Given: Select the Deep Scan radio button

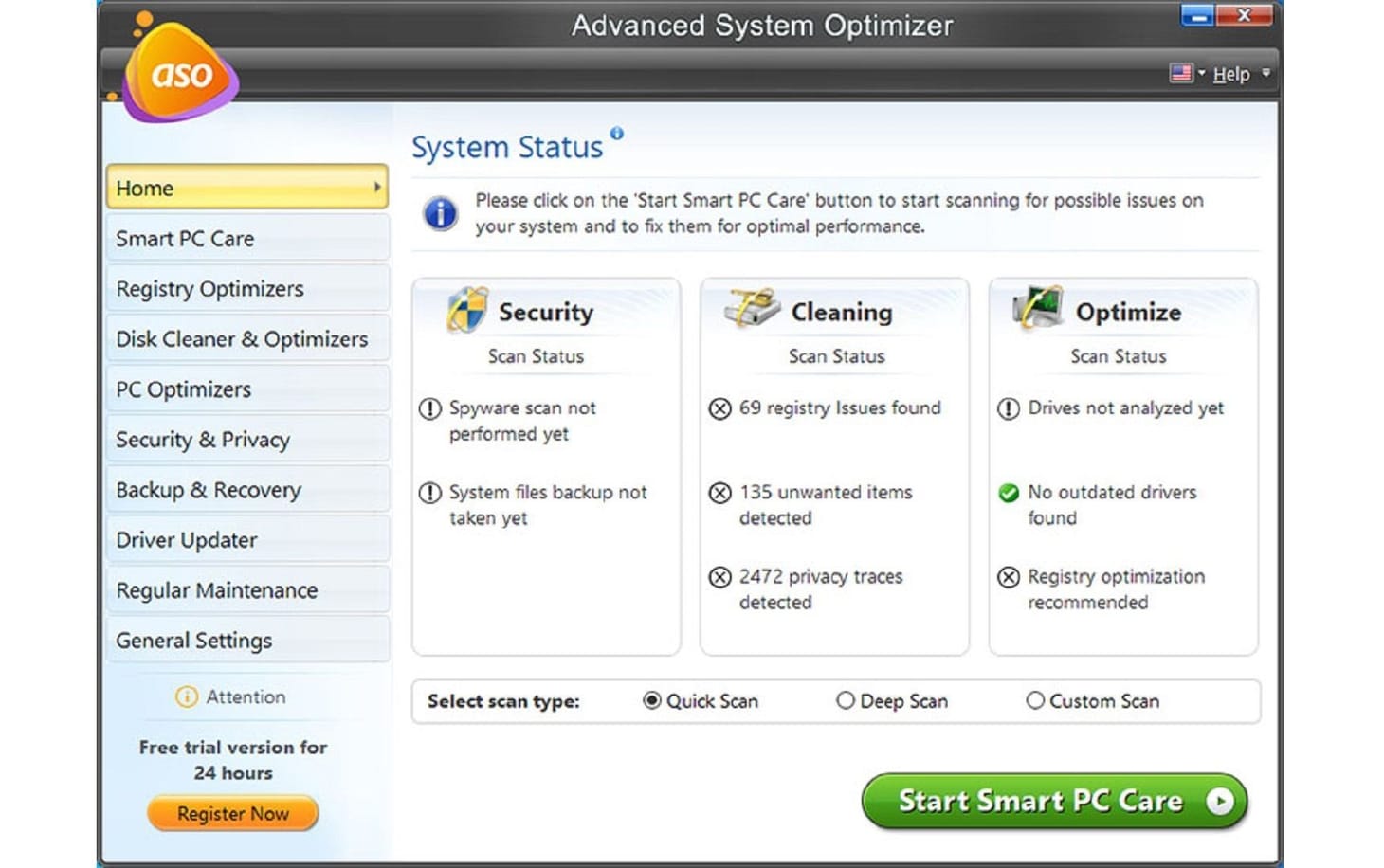Looking at the screenshot, I should pyautogui.click(x=845, y=701).
